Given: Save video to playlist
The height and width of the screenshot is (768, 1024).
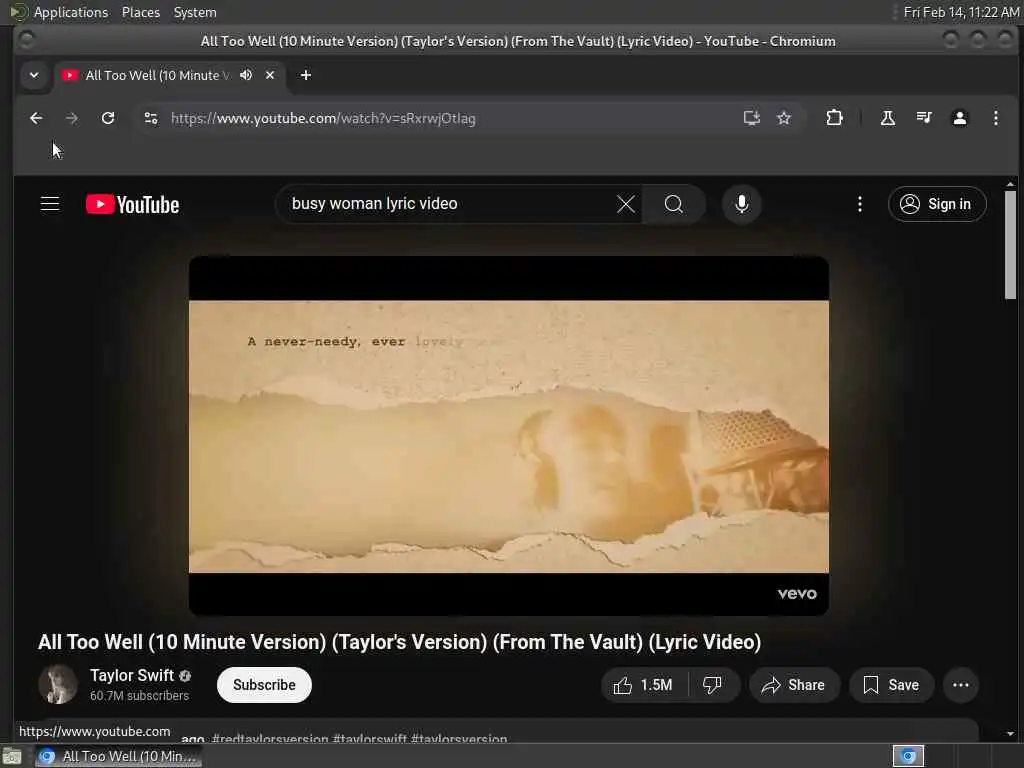Looking at the screenshot, I should point(891,685).
